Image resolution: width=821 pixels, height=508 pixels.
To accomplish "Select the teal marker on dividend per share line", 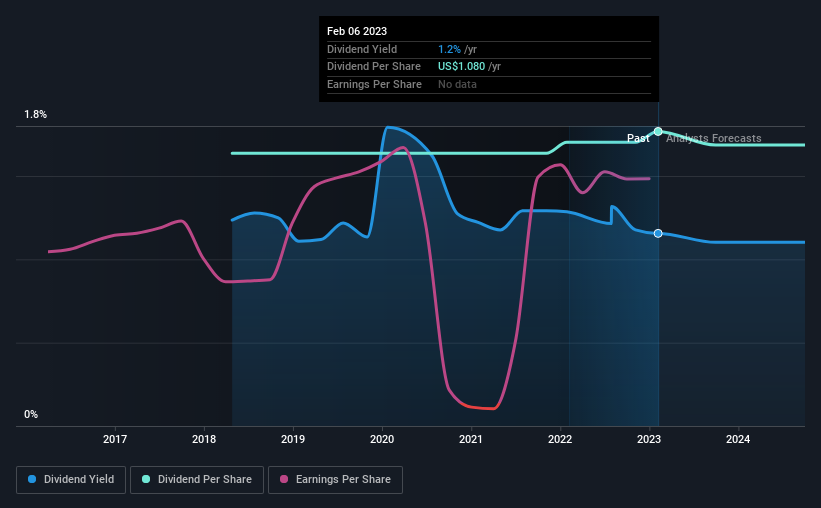I will click(658, 131).
